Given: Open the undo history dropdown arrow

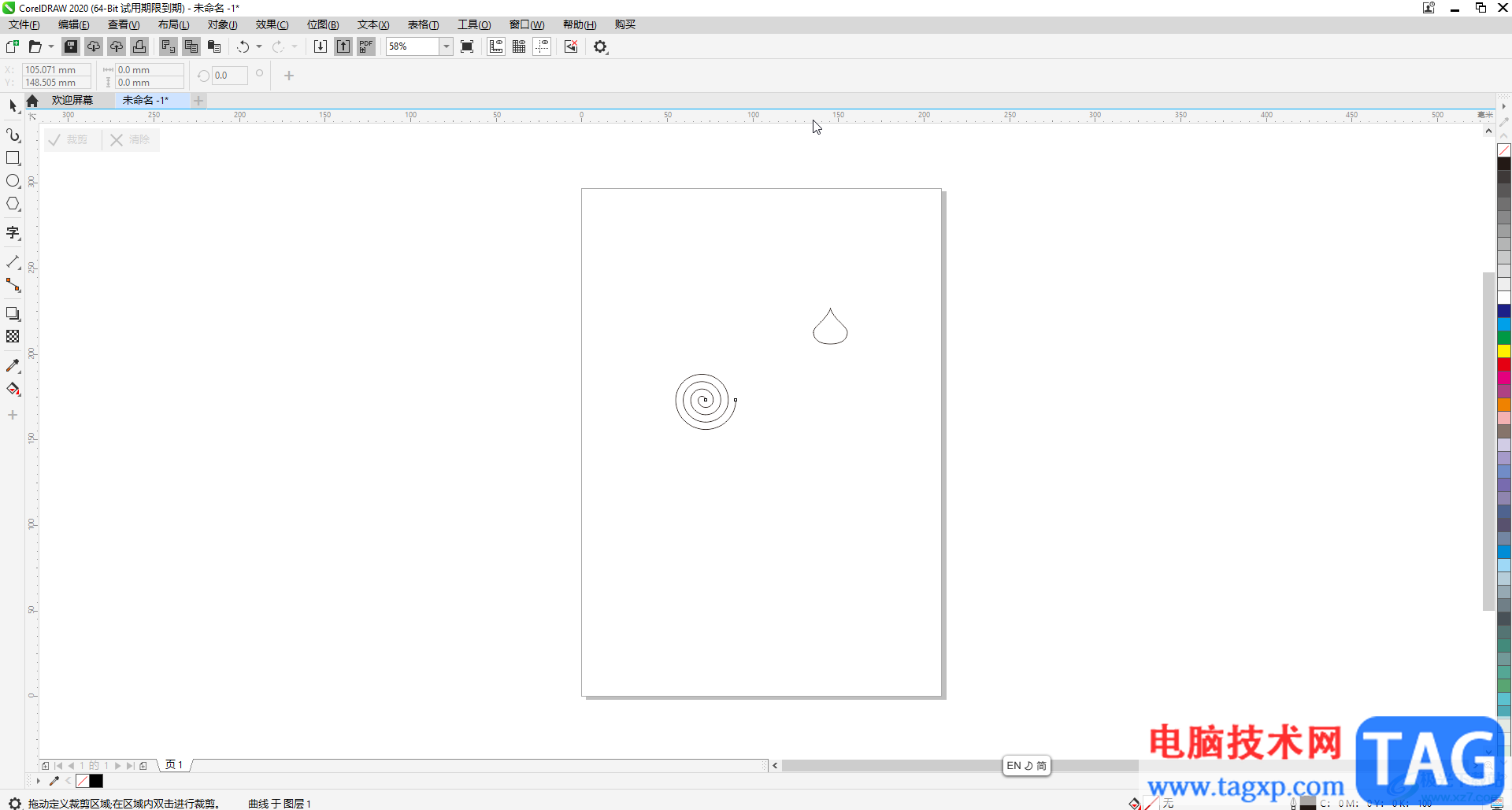Looking at the screenshot, I should pos(259,46).
